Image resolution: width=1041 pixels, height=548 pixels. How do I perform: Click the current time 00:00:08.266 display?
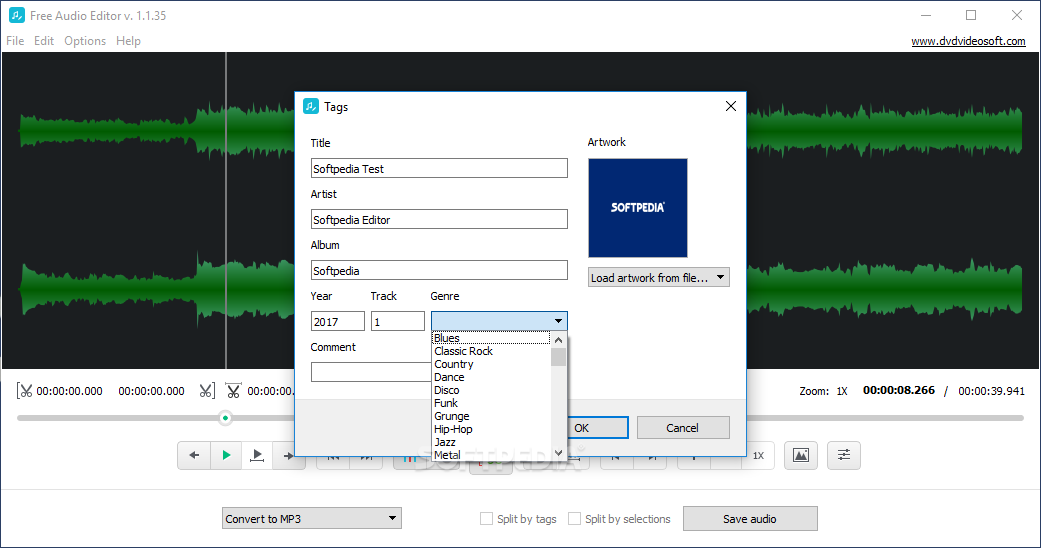898,391
